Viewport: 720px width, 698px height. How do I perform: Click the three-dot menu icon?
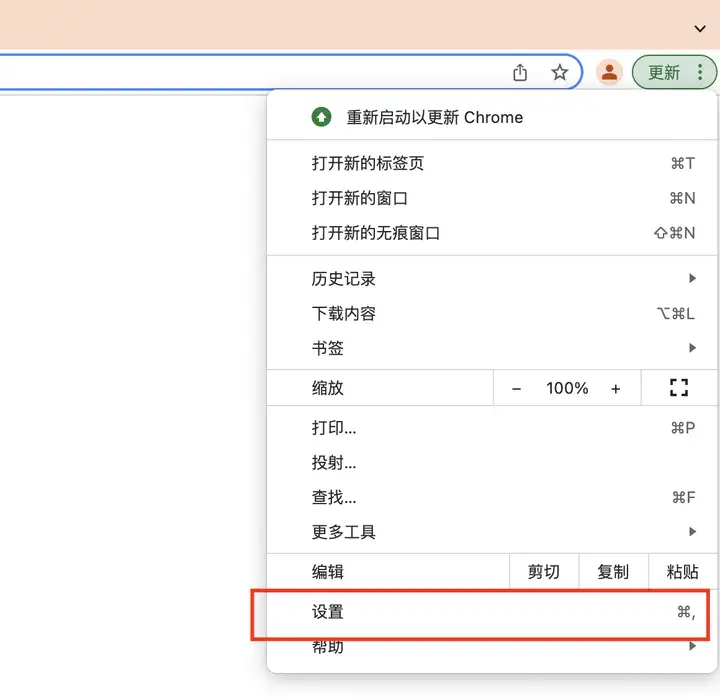[x=700, y=72]
